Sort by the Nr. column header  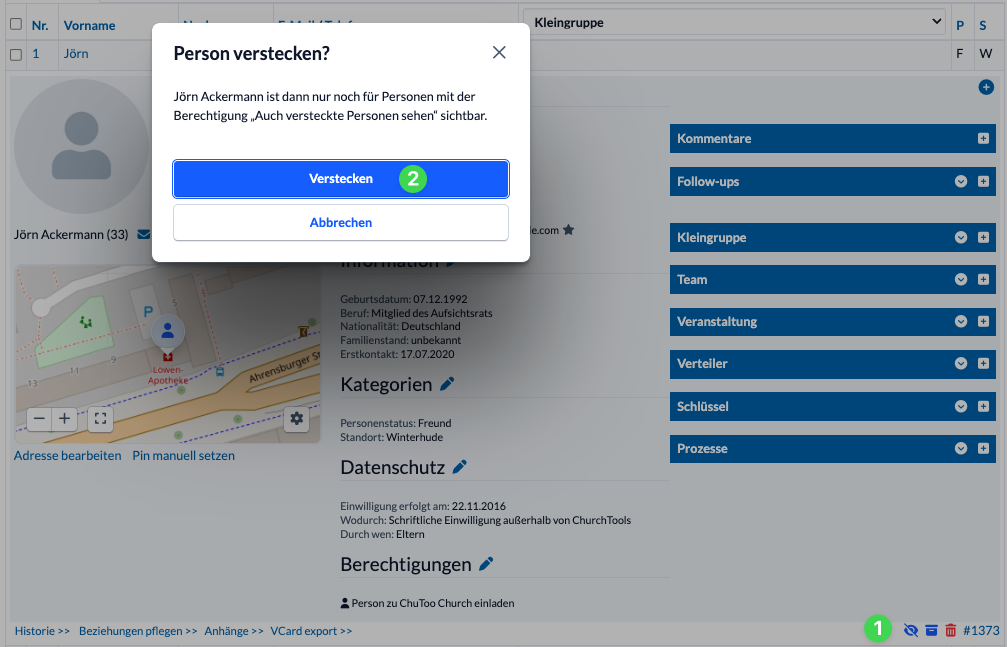pos(40,26)
